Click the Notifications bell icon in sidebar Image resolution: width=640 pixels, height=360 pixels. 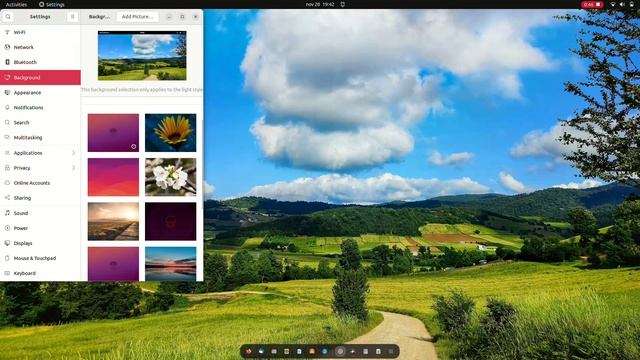pos(7,108)
